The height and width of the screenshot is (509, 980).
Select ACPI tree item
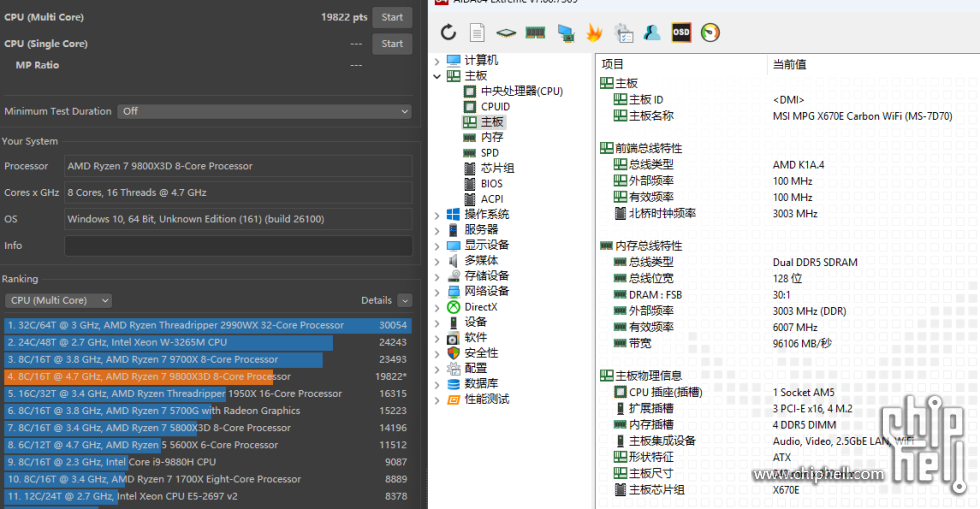492,199
